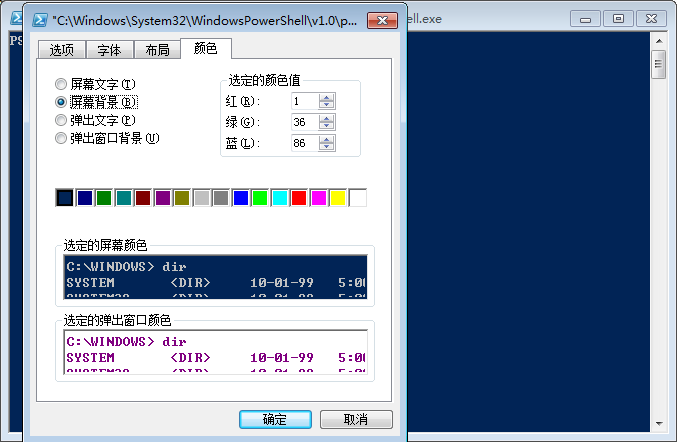Image resolution: width=677 pixels, height=442 pixels.
Task: Decrease the blue value with down arrow
Action: tap(326, 147)
